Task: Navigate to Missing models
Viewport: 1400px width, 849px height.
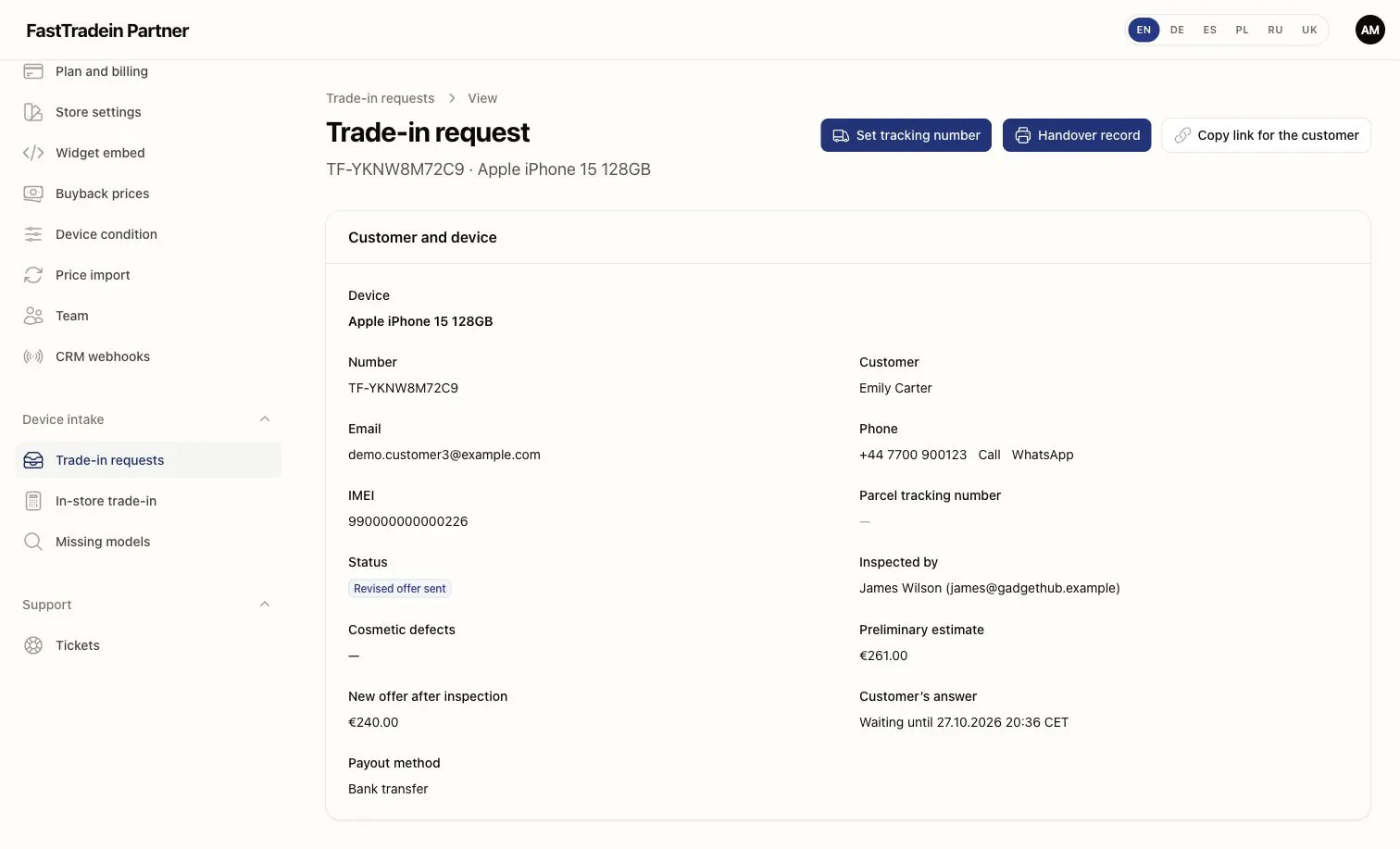Action: tap(148, 542)
